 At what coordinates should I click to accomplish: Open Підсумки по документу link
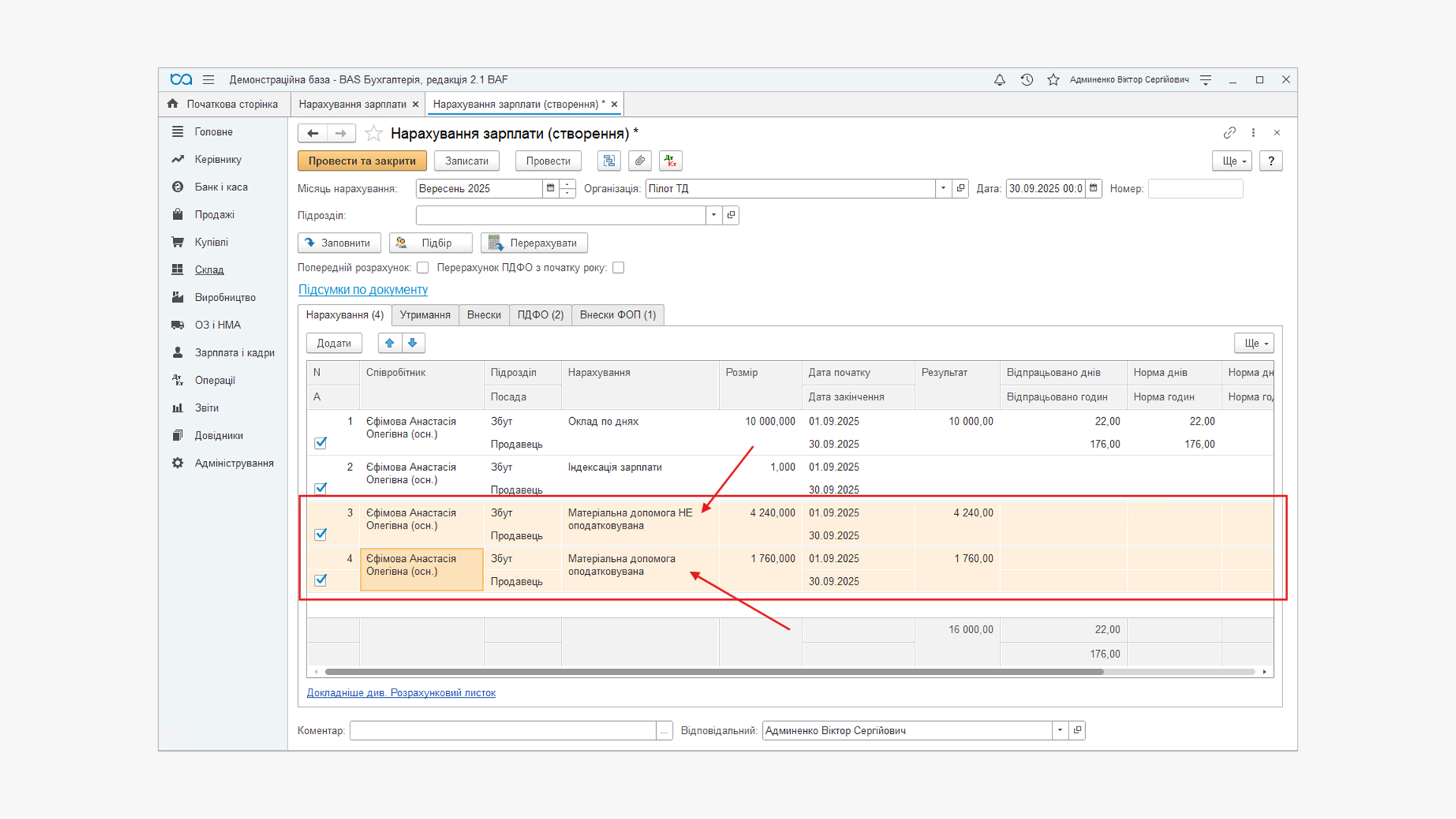362,290
